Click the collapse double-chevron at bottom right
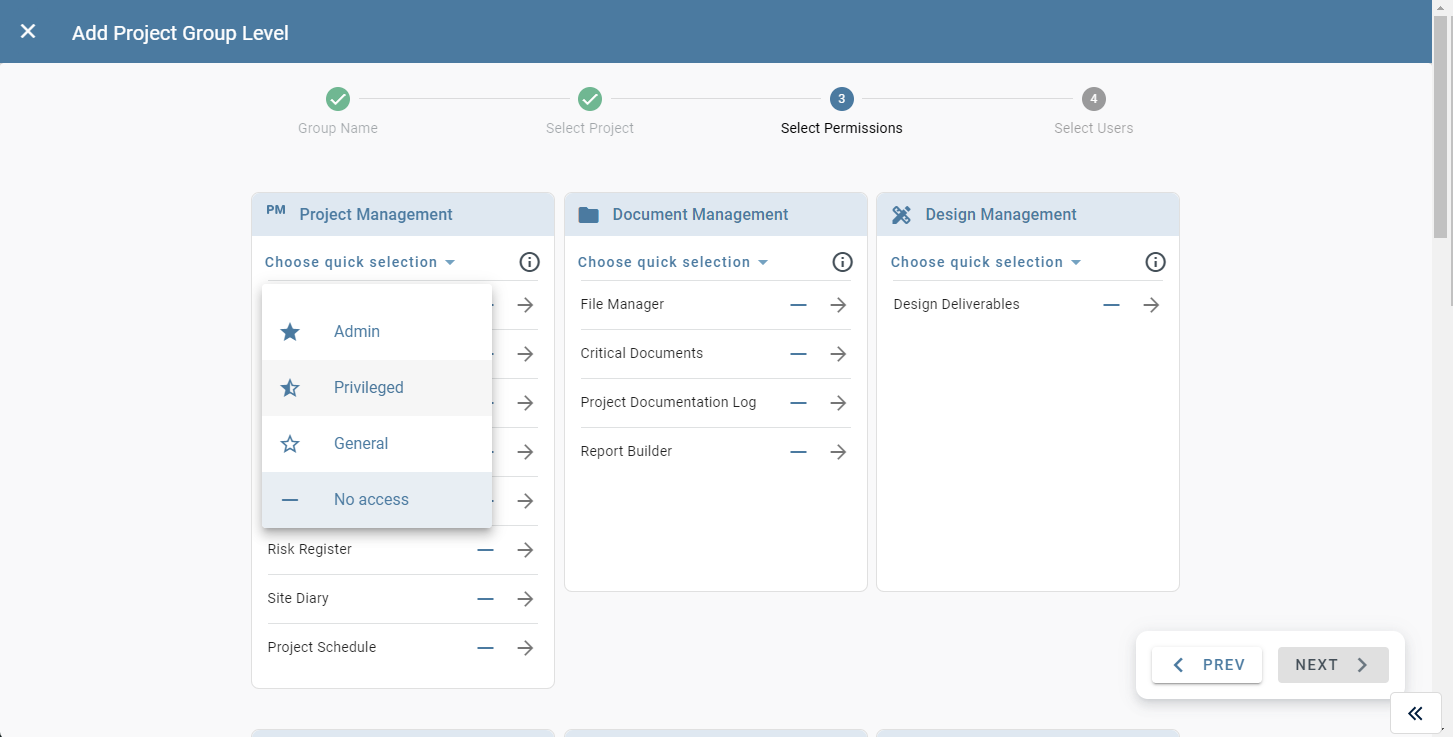 [x=1416, y=713]
